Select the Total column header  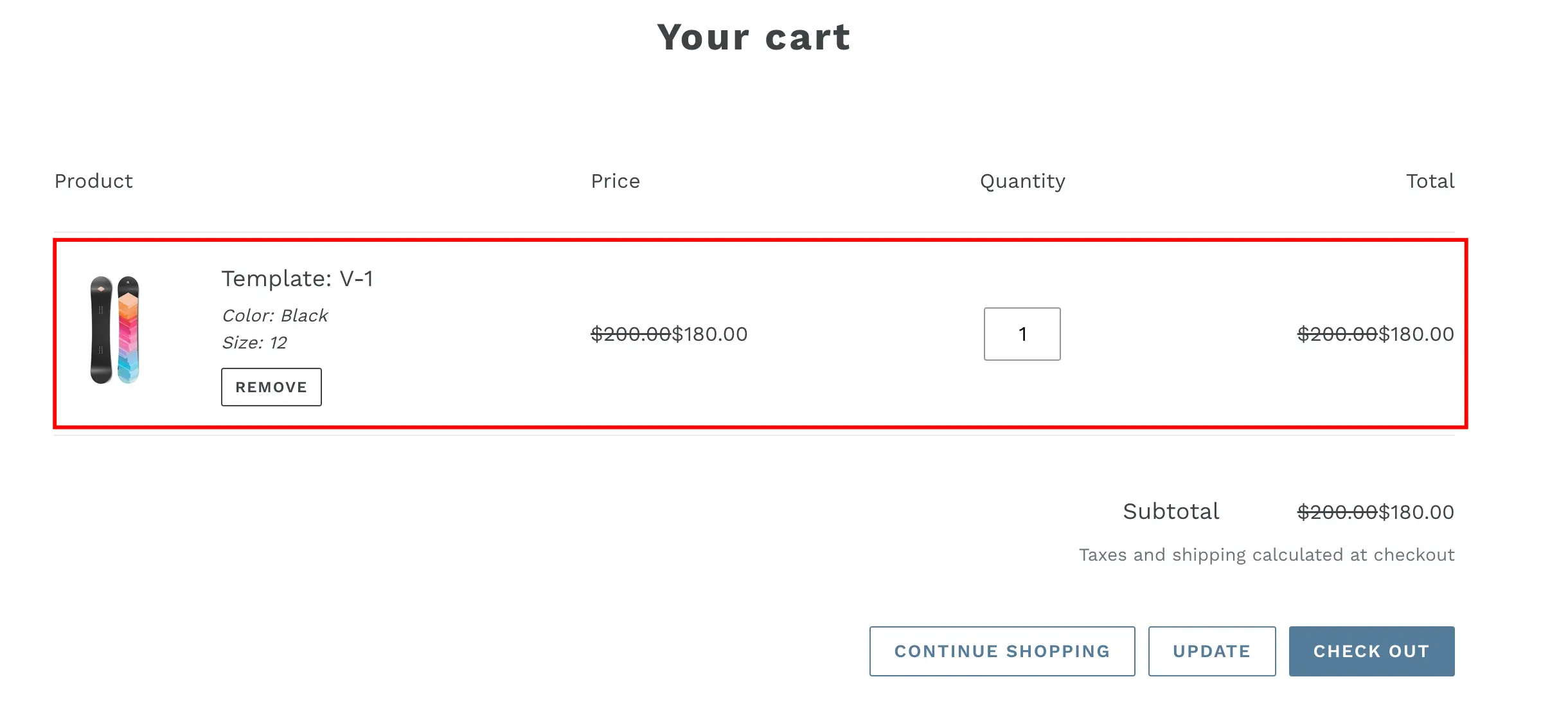click(x=1430, y=181)
